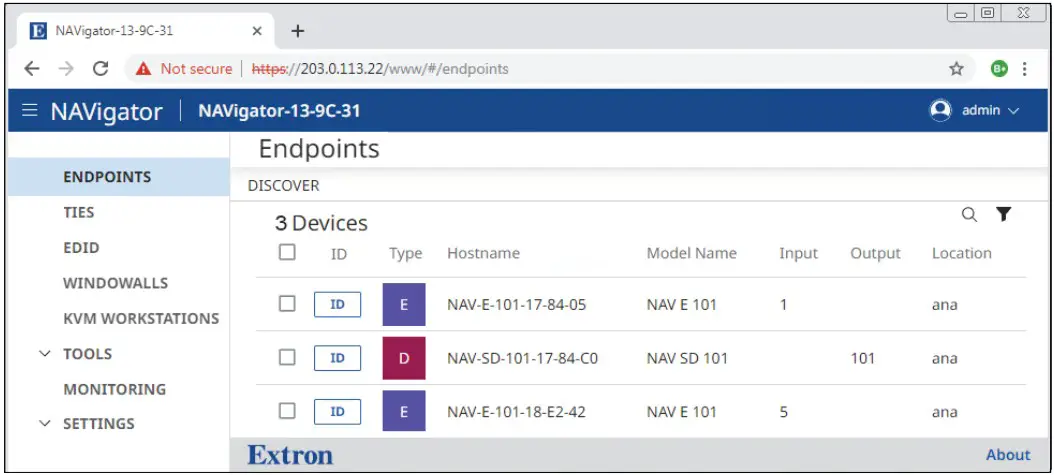Image resolution: width=1054 pixels, height=475 pixels.
Task: Click the admin user avatar icon
Action: [x=940, y=111]
